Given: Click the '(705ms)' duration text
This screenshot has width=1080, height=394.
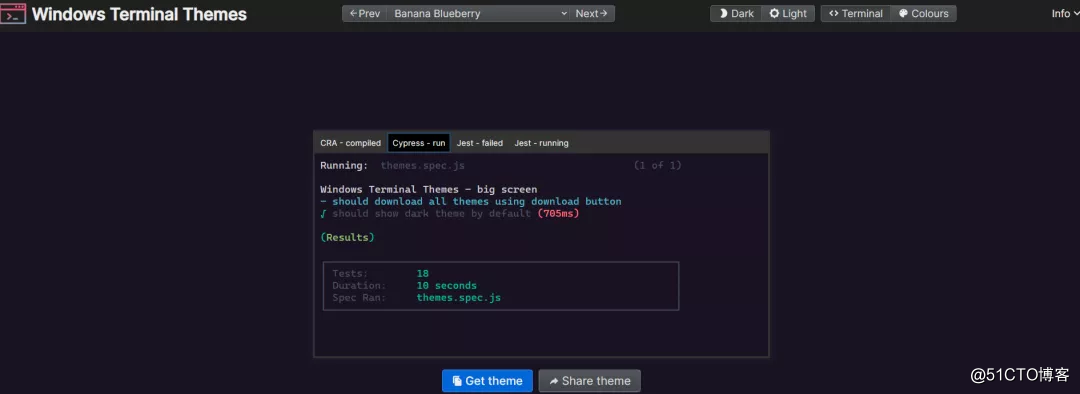Looking at the screenshot, I should coord(559,214).
